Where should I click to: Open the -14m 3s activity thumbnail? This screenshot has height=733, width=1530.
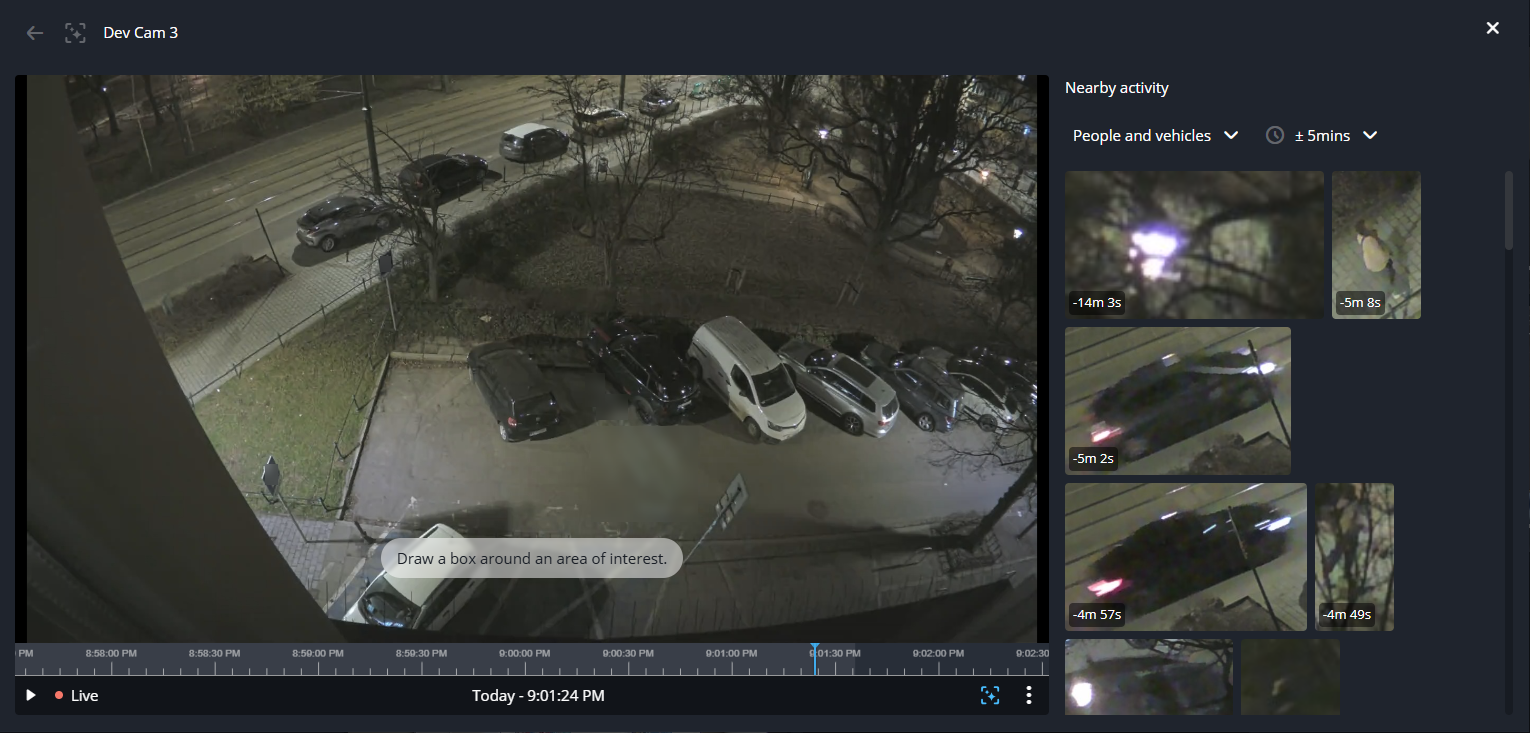(x=1194, y=244)
